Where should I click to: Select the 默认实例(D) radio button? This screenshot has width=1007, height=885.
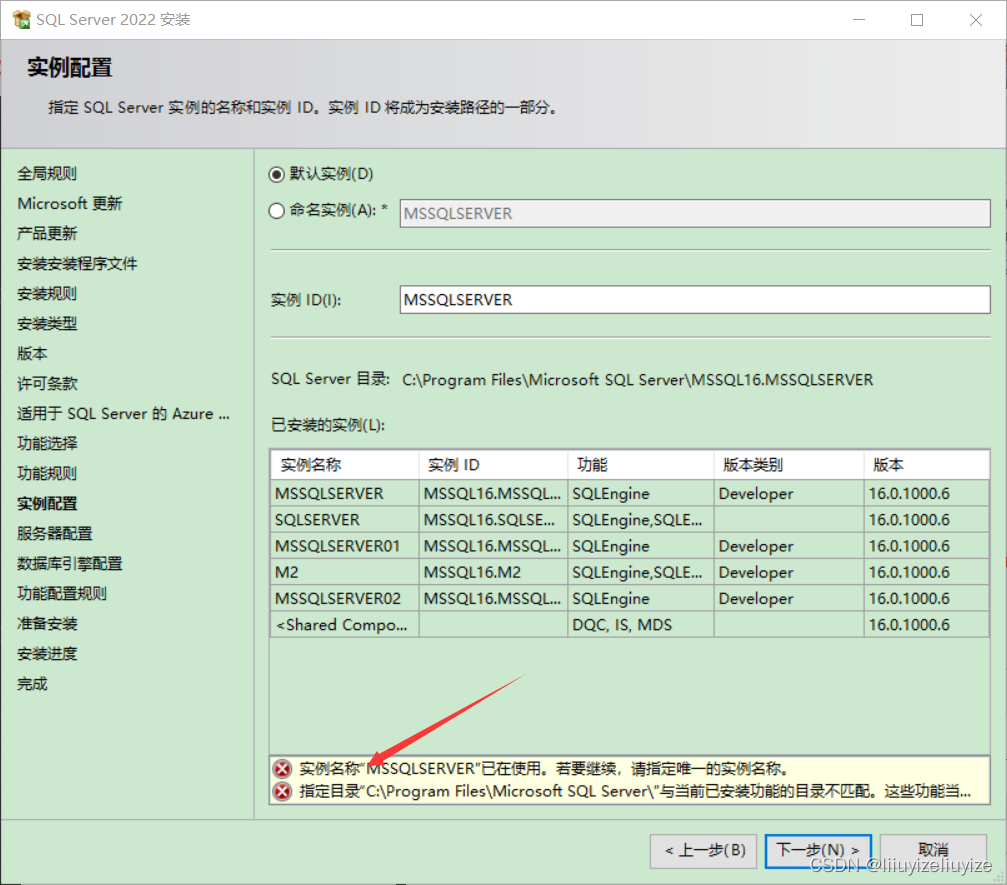(x=277, y=174)
